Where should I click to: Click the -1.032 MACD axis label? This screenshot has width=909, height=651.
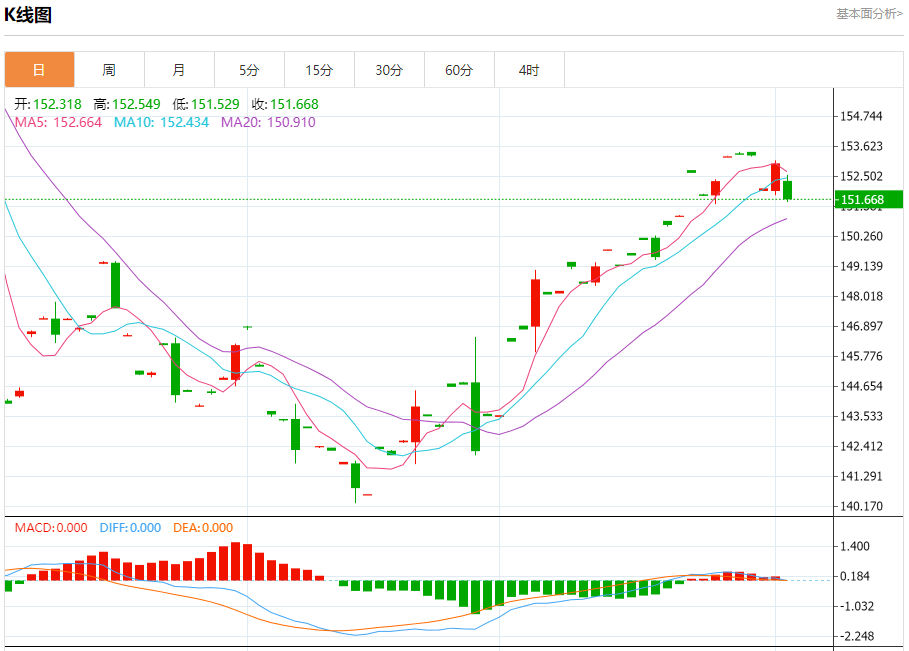(x=857, y=606)
